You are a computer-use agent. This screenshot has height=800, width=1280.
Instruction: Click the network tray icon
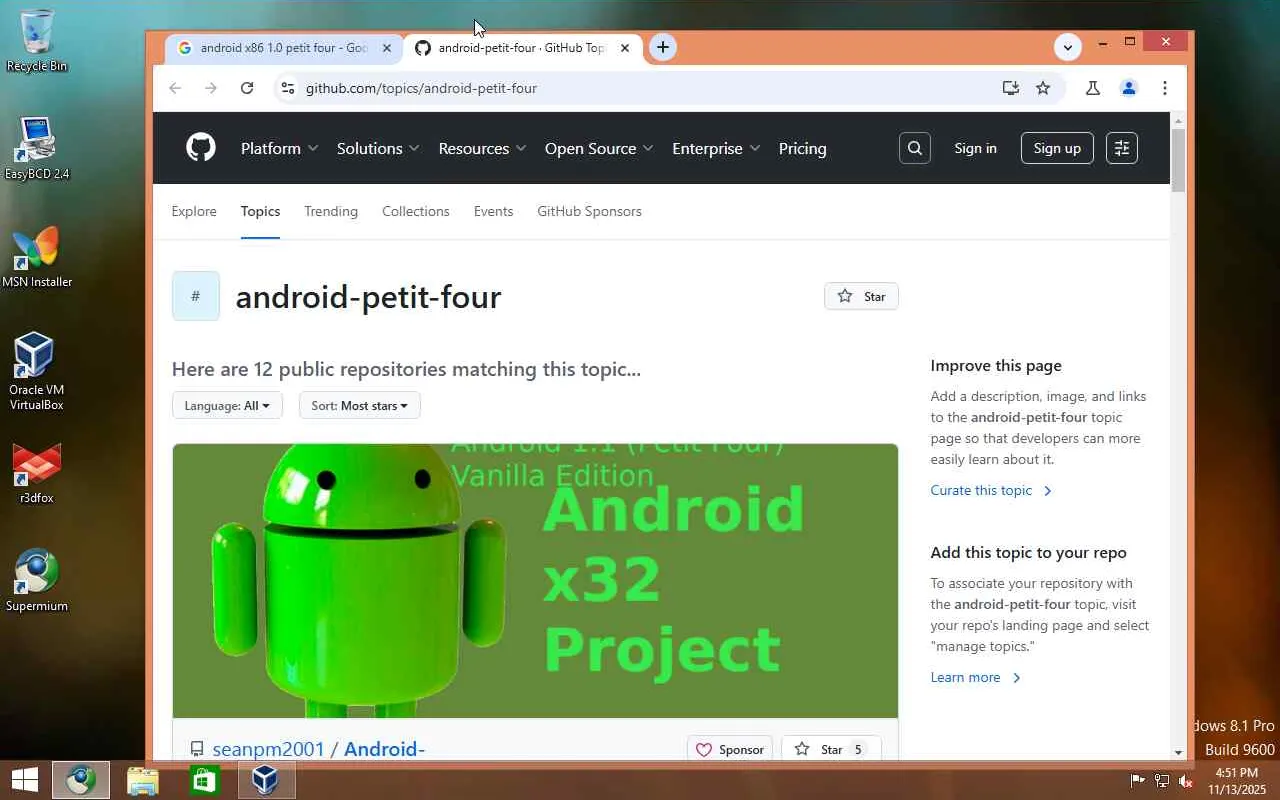point(1161,780)
